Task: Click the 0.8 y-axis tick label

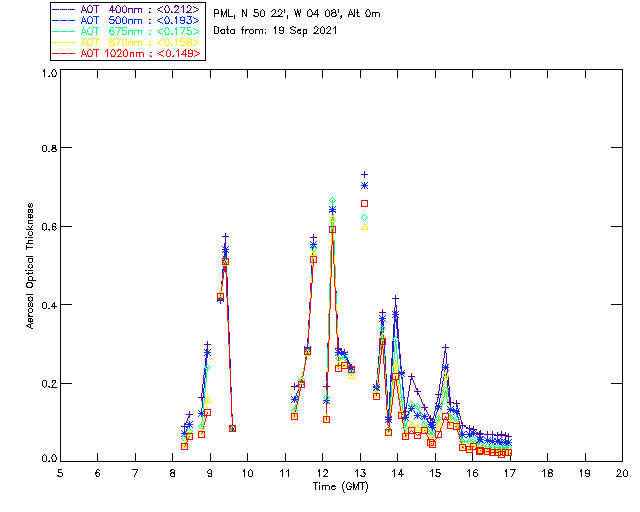Action: click(49, 148)
